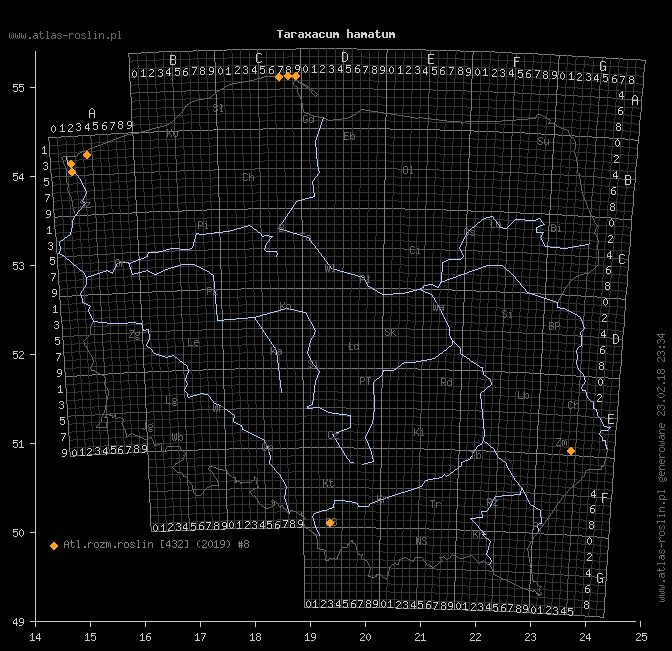This screenshot has height=651, width=672.
Task: Click the NS city label
Action: coord(422,541)
